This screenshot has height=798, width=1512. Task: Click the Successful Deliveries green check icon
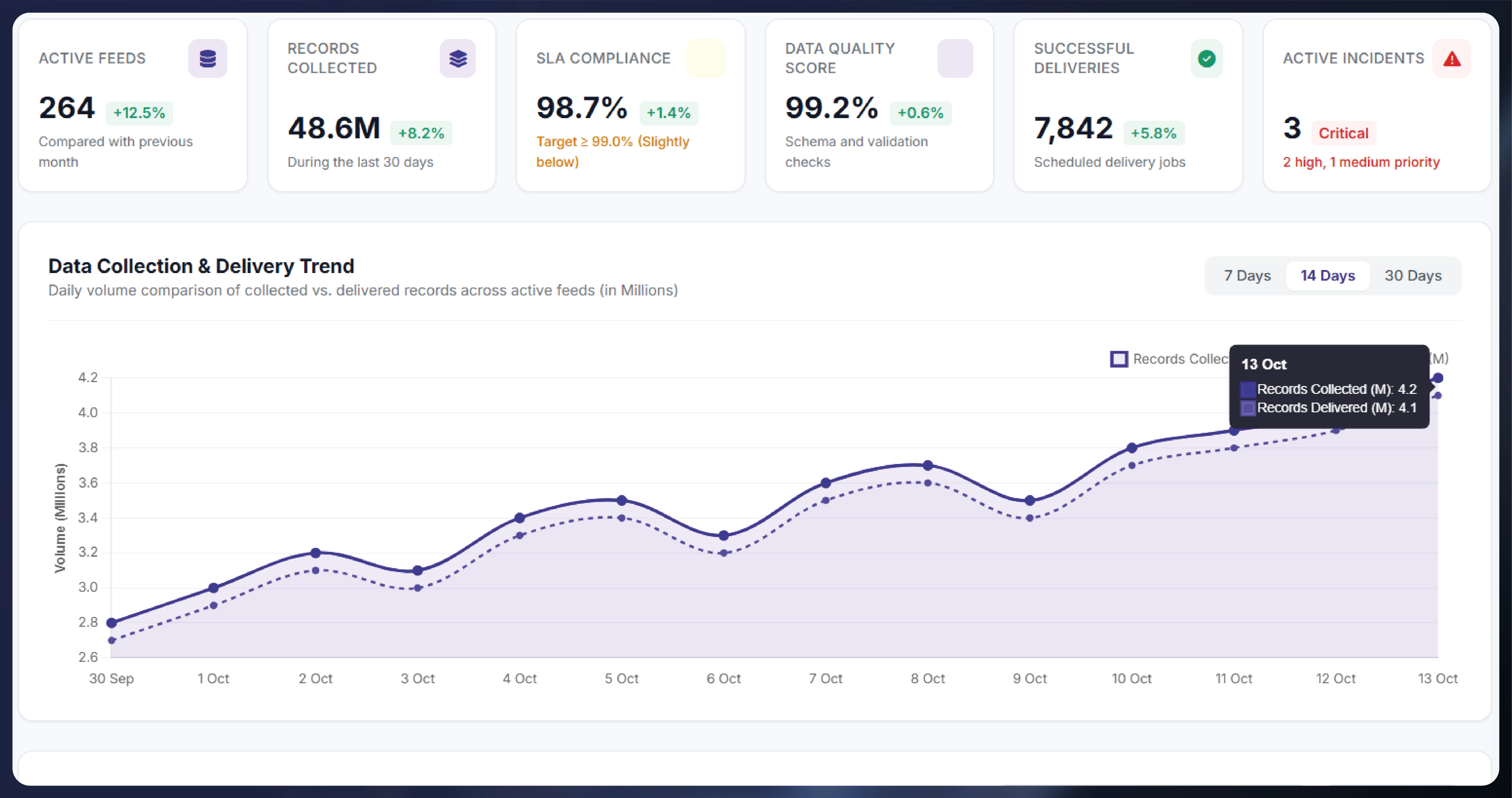1207,58
